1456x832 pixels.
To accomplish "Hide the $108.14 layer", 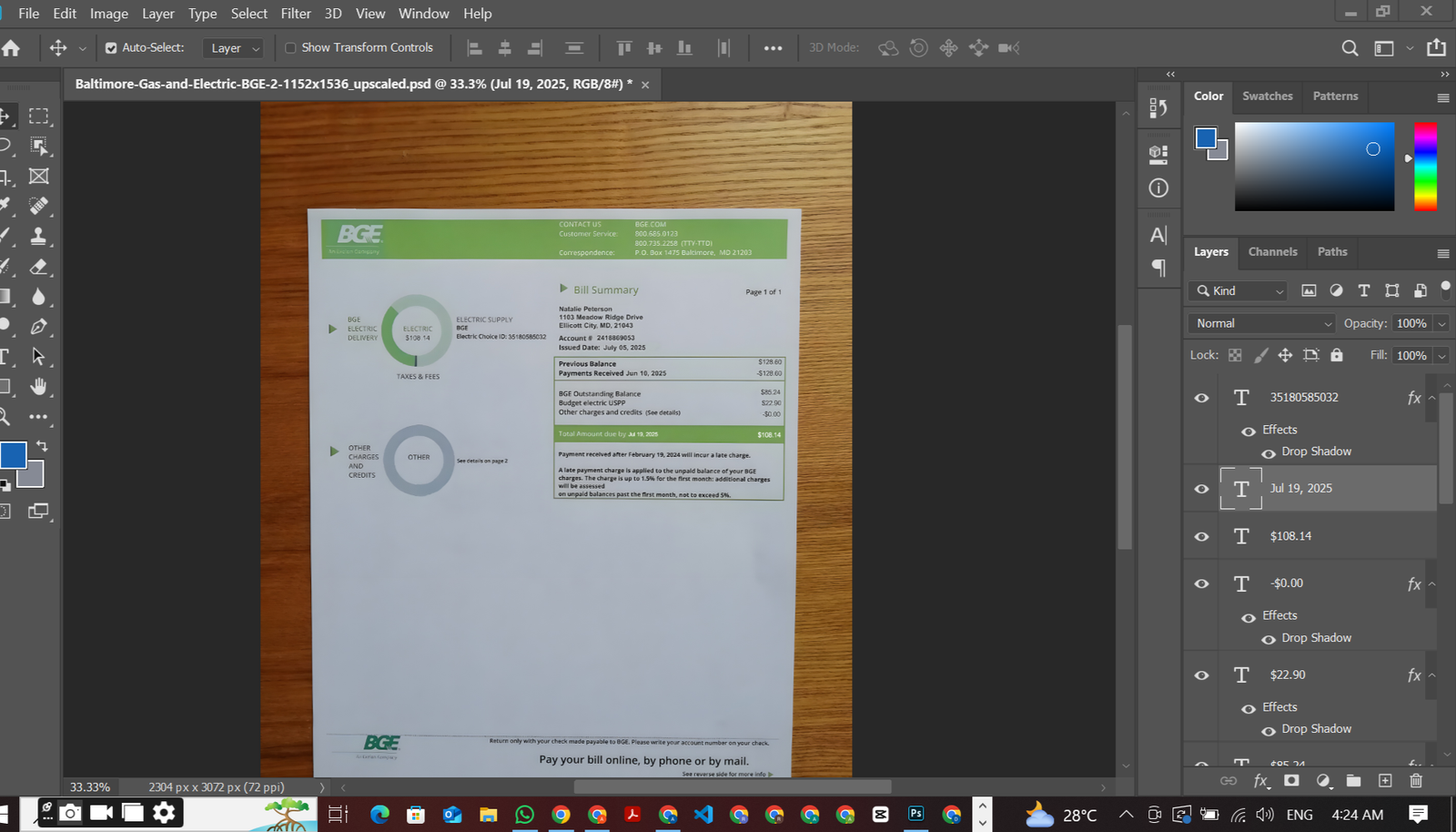I will pos(1201,537).
